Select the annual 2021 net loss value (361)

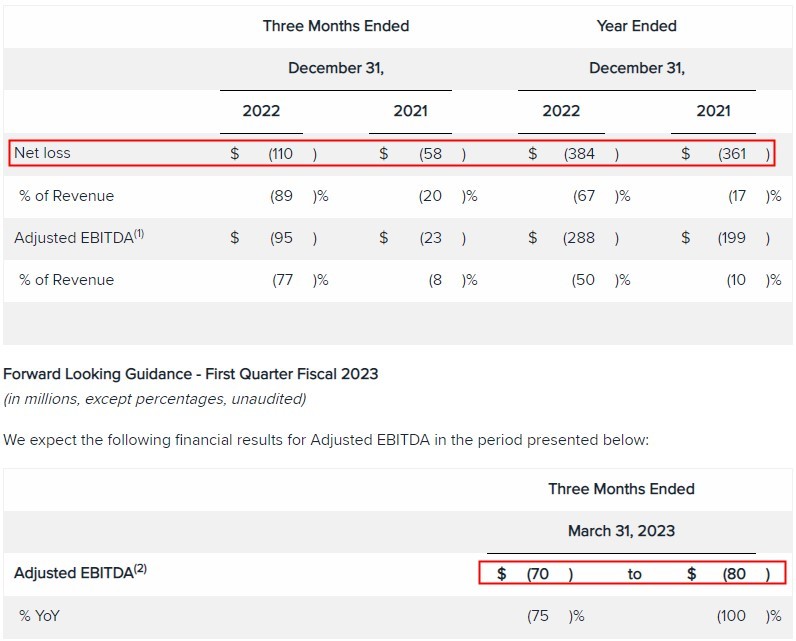pyautogui.click(x=733, y=154)
